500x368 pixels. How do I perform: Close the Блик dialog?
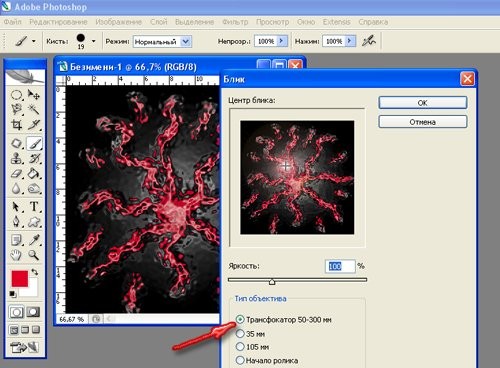(x=467, y=79)
